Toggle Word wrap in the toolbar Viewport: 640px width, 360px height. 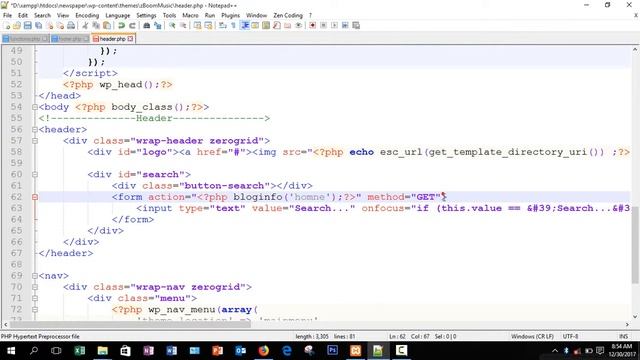(222, 25)
